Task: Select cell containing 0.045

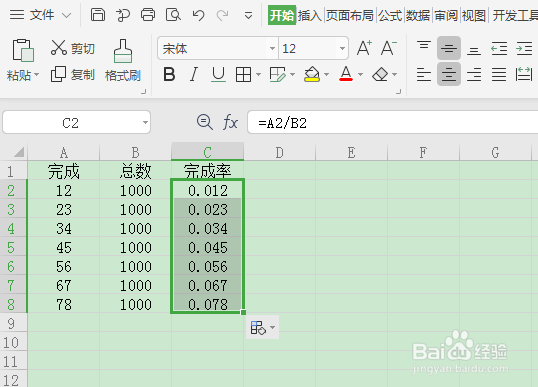Action: (208, 247)
